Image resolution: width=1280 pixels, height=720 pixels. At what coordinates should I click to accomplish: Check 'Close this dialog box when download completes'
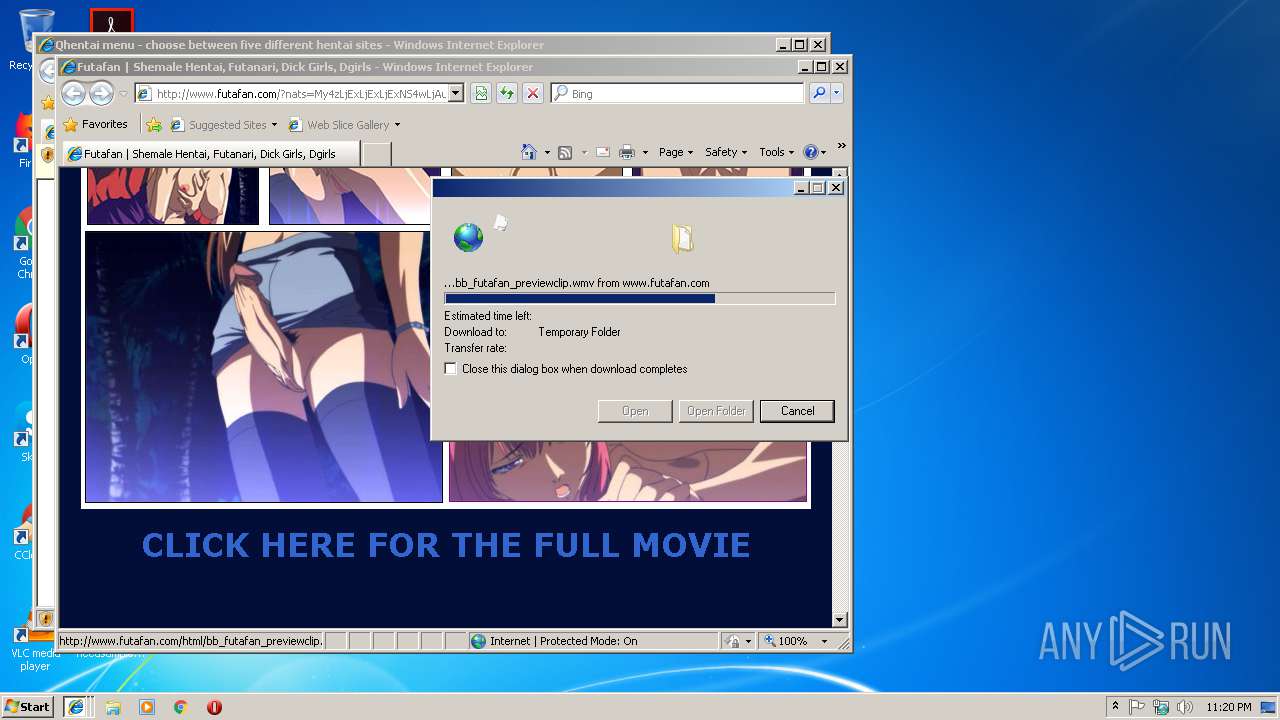(451, 369)
